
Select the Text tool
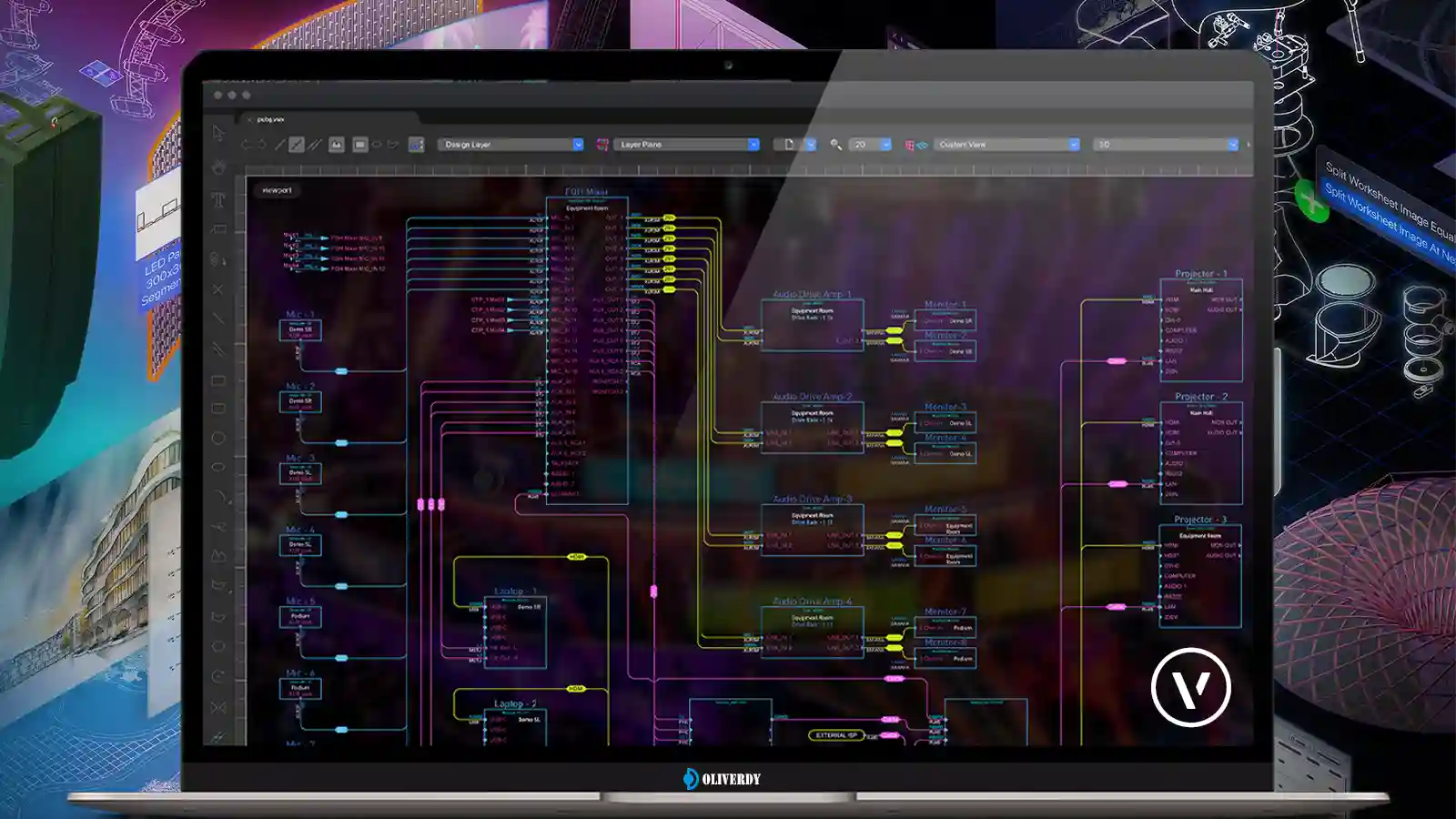click(218, 200)
